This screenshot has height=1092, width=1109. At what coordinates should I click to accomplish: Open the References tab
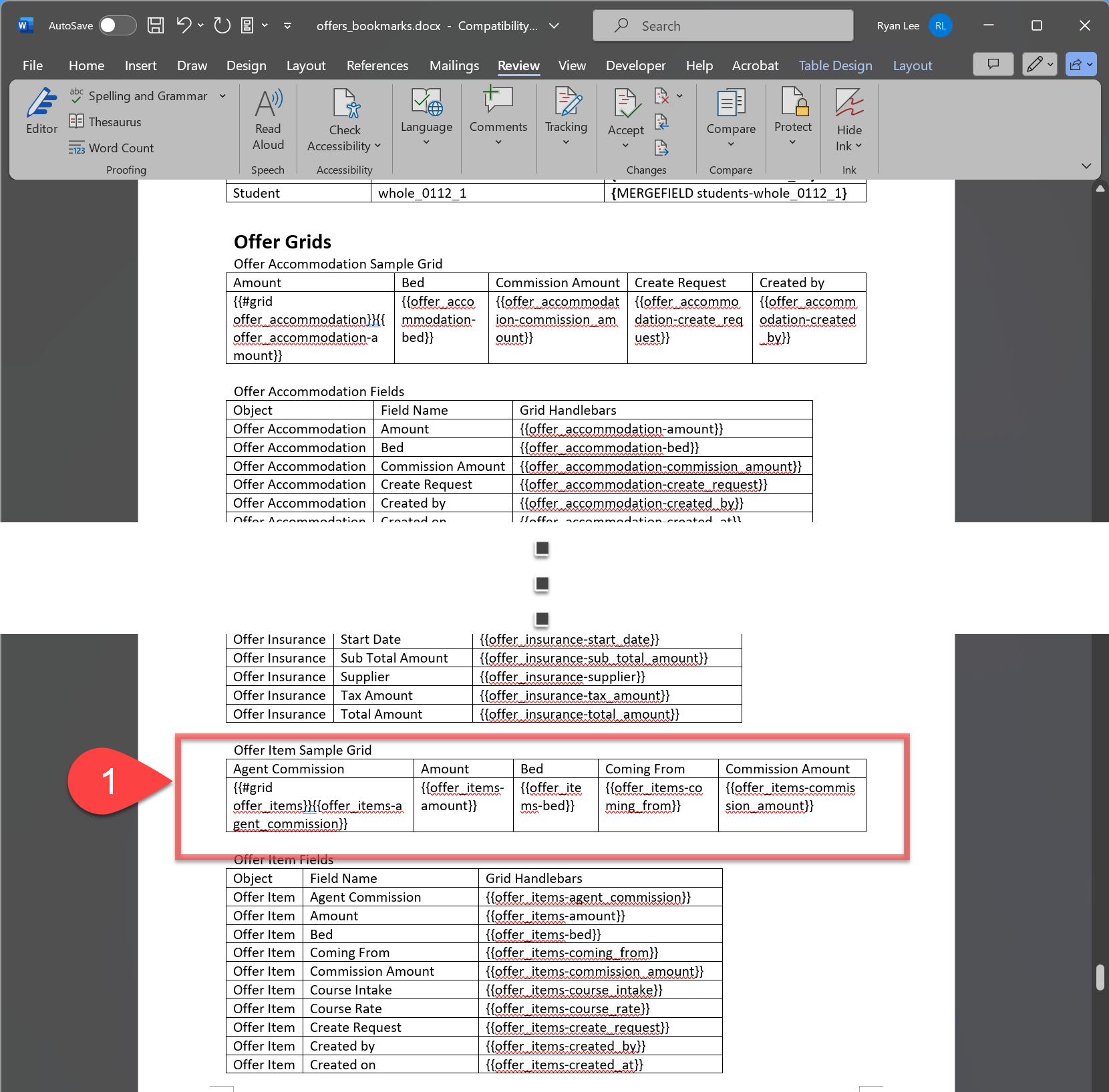(377, 65)
